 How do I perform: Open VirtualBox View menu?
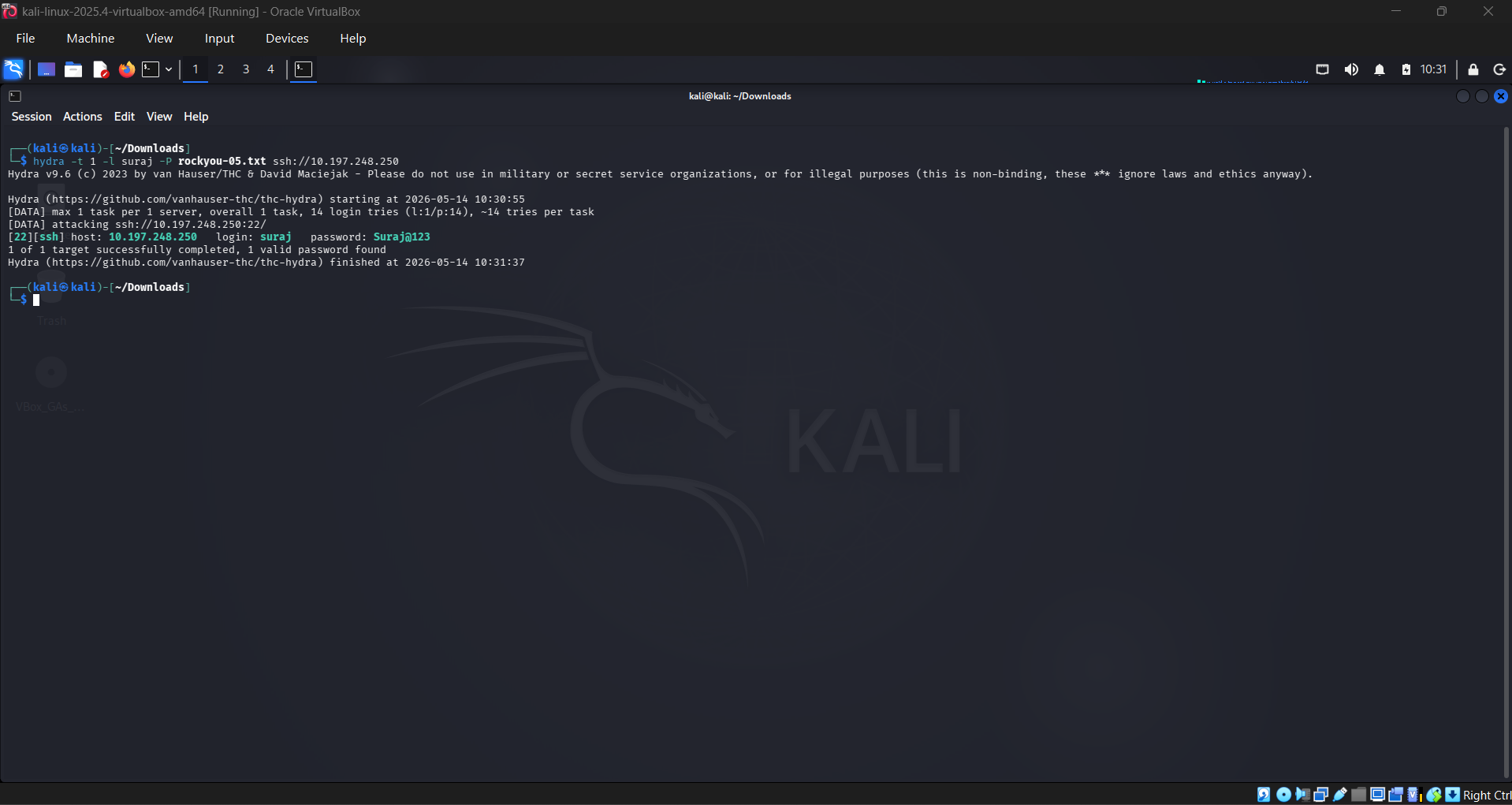159,39
